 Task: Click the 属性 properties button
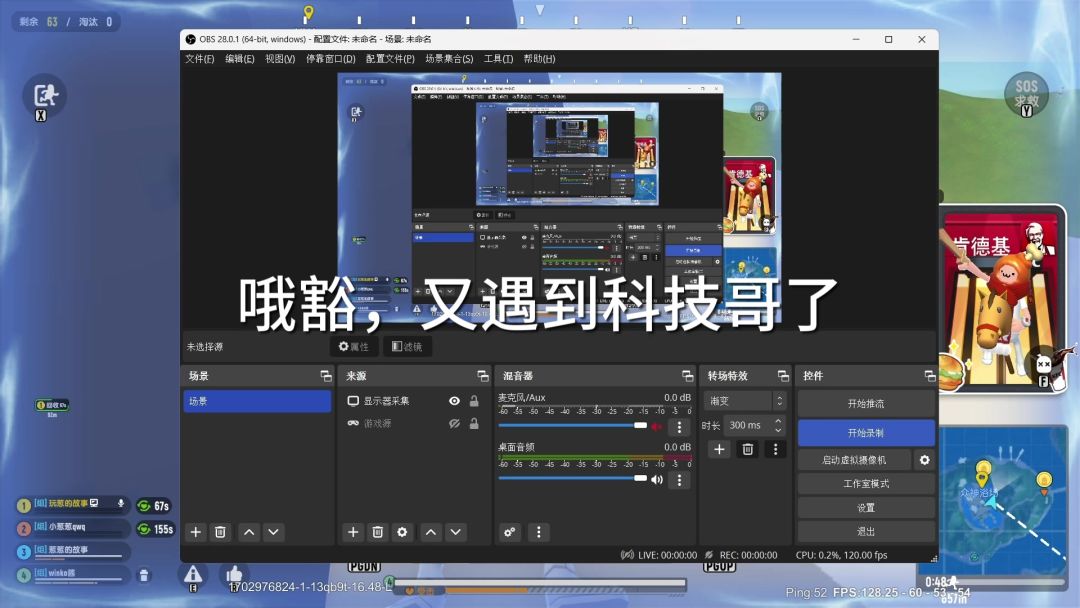pos(354,346)
